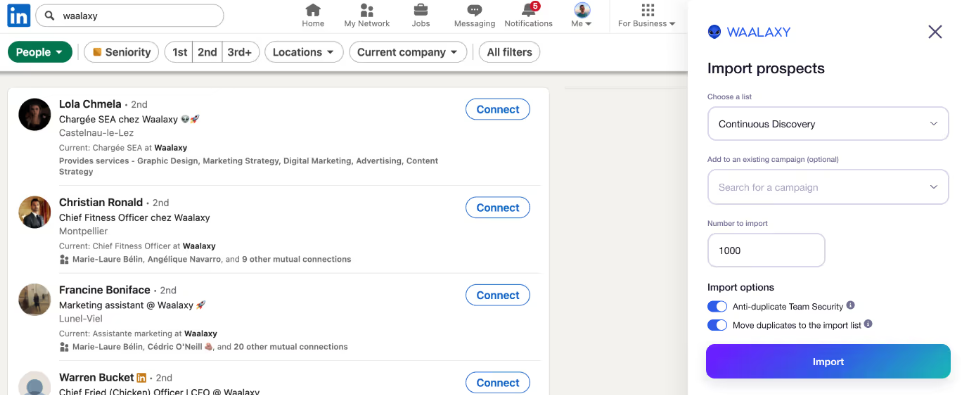Select the Seniority filter

click(x=121, y=52)
